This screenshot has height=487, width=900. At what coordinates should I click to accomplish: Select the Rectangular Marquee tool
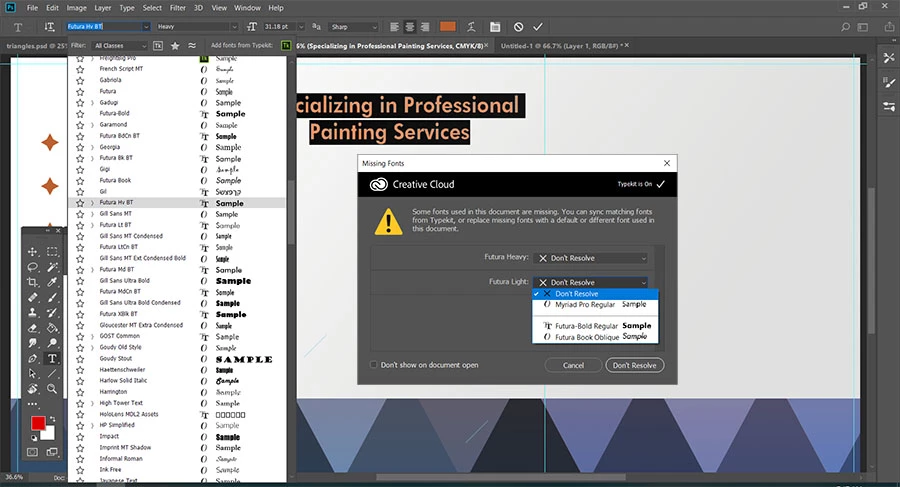pos(52,252)
